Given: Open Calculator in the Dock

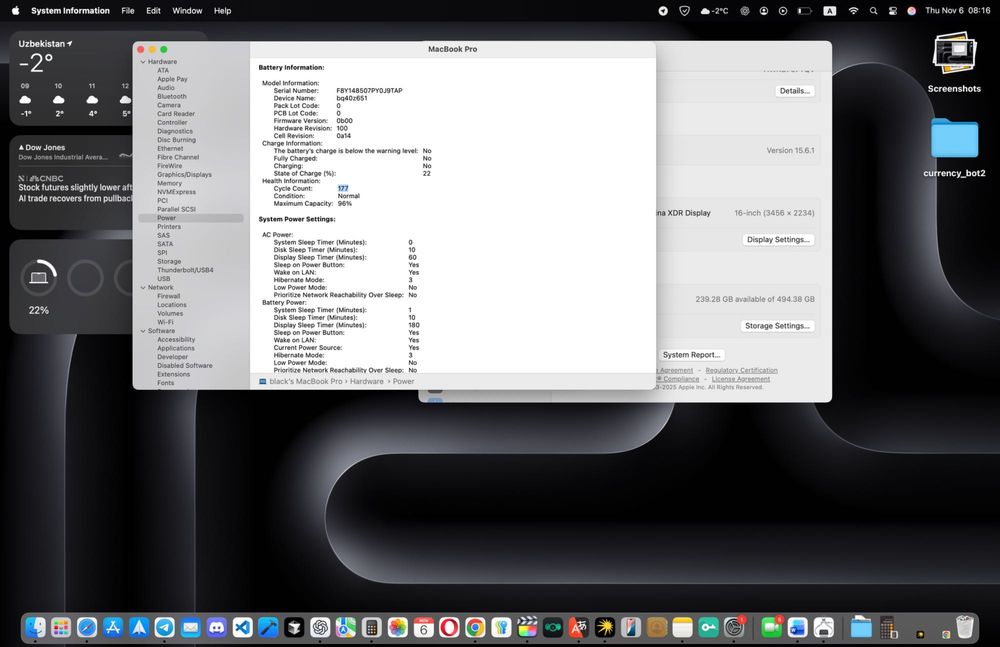Looking at the screenshot, I should (371, 628).
